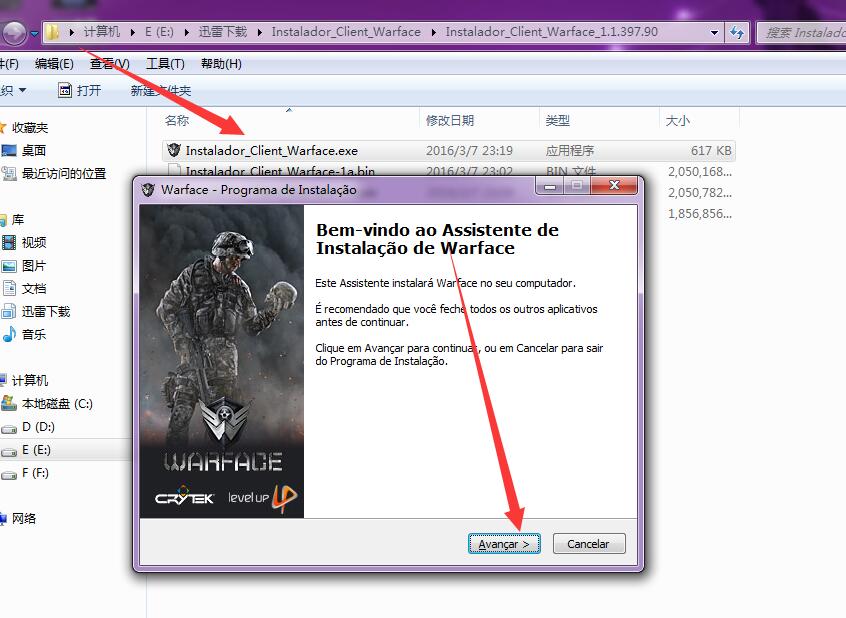Select the file name Instalador_Client_Warface.exe
The height and width of the screenshot is (618, 846).
(x=272, y=151)
